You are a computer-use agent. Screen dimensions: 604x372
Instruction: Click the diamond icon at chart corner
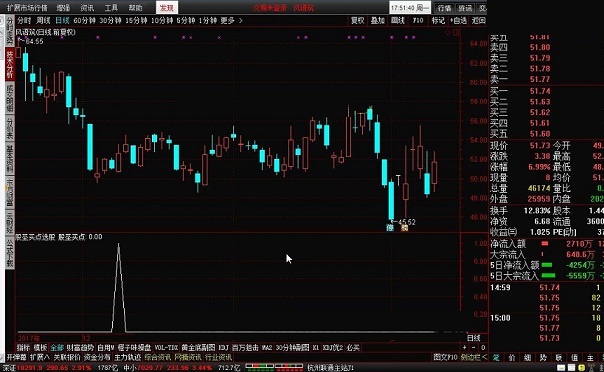448,33
